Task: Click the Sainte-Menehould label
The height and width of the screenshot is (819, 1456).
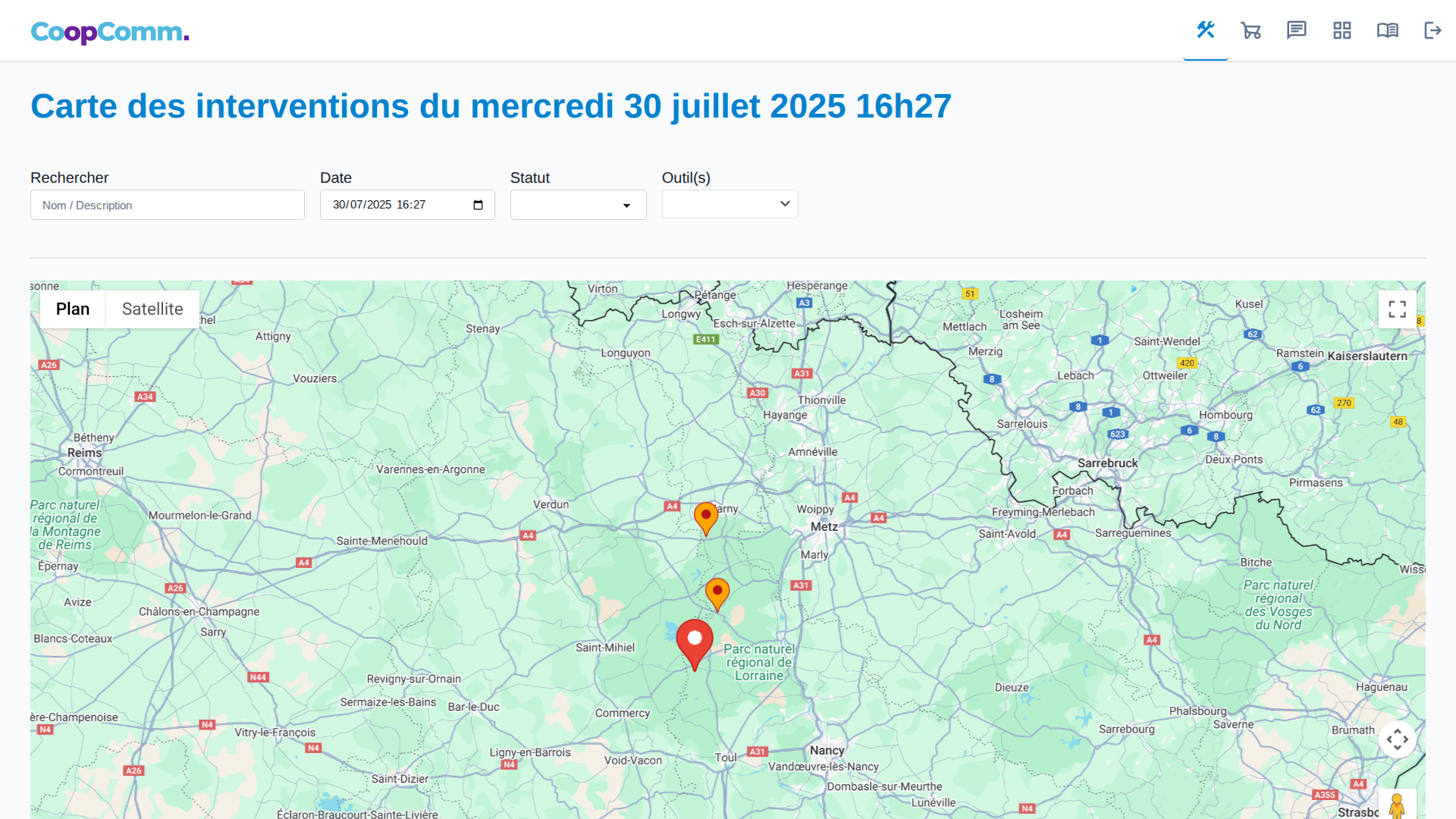Action: click(382, 541)
